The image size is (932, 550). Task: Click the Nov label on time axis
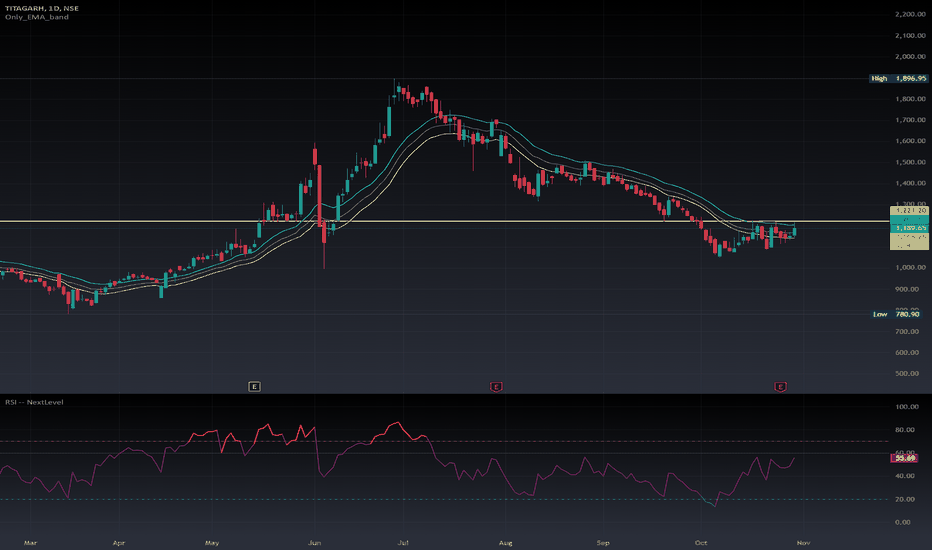[803, 543]
